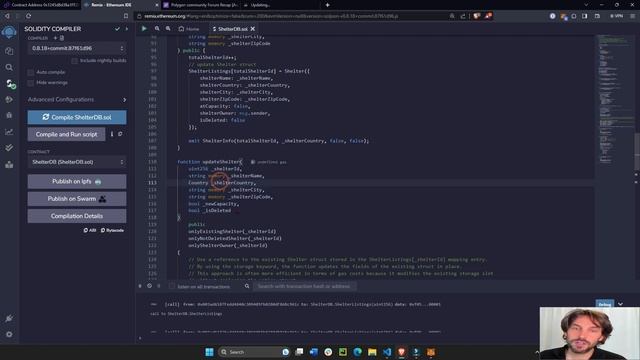Switch to Polygon community Forum browser tab
The width and height of the screenshot is (640, 360).
pyautogui.click(x=201, y=5)
